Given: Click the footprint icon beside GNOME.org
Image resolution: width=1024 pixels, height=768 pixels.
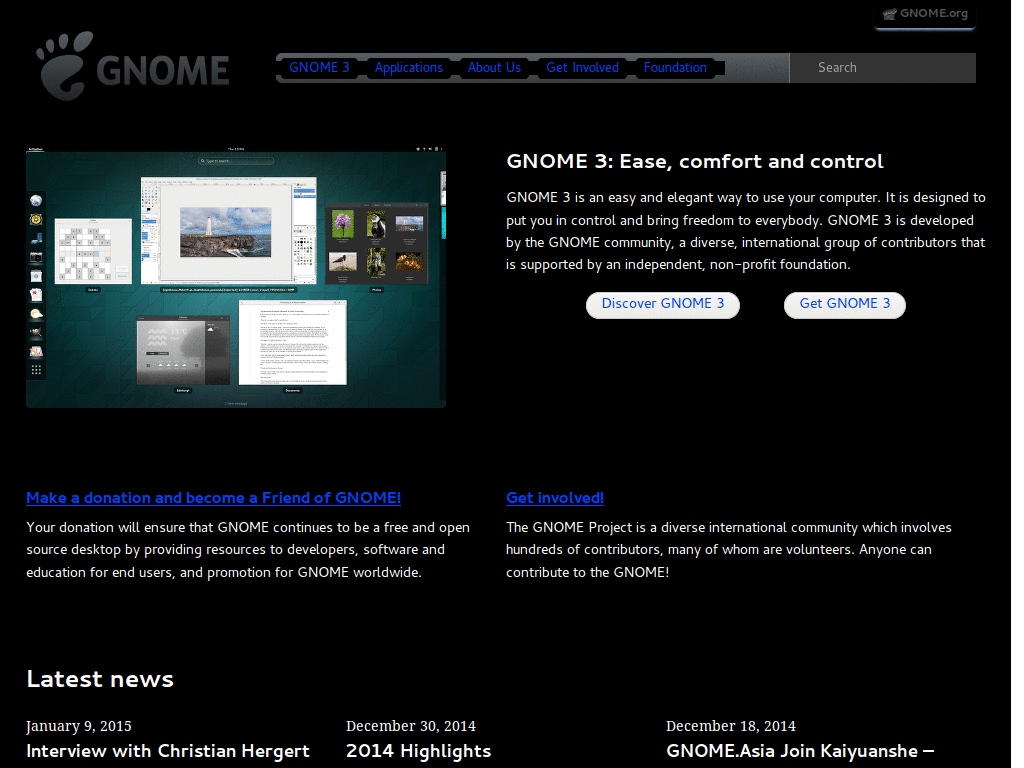Looking at the screenshot, I should [890, 13].
